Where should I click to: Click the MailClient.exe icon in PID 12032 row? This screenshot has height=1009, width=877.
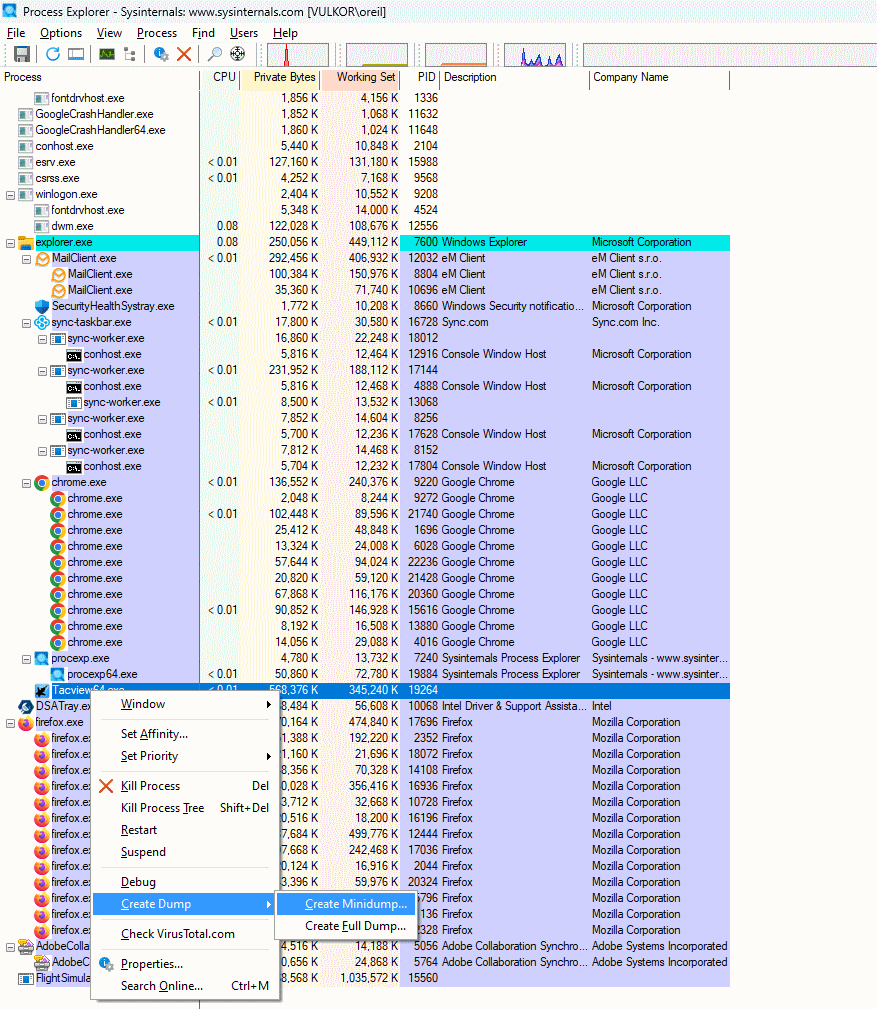pyautogui.click(x=42, y=259)
